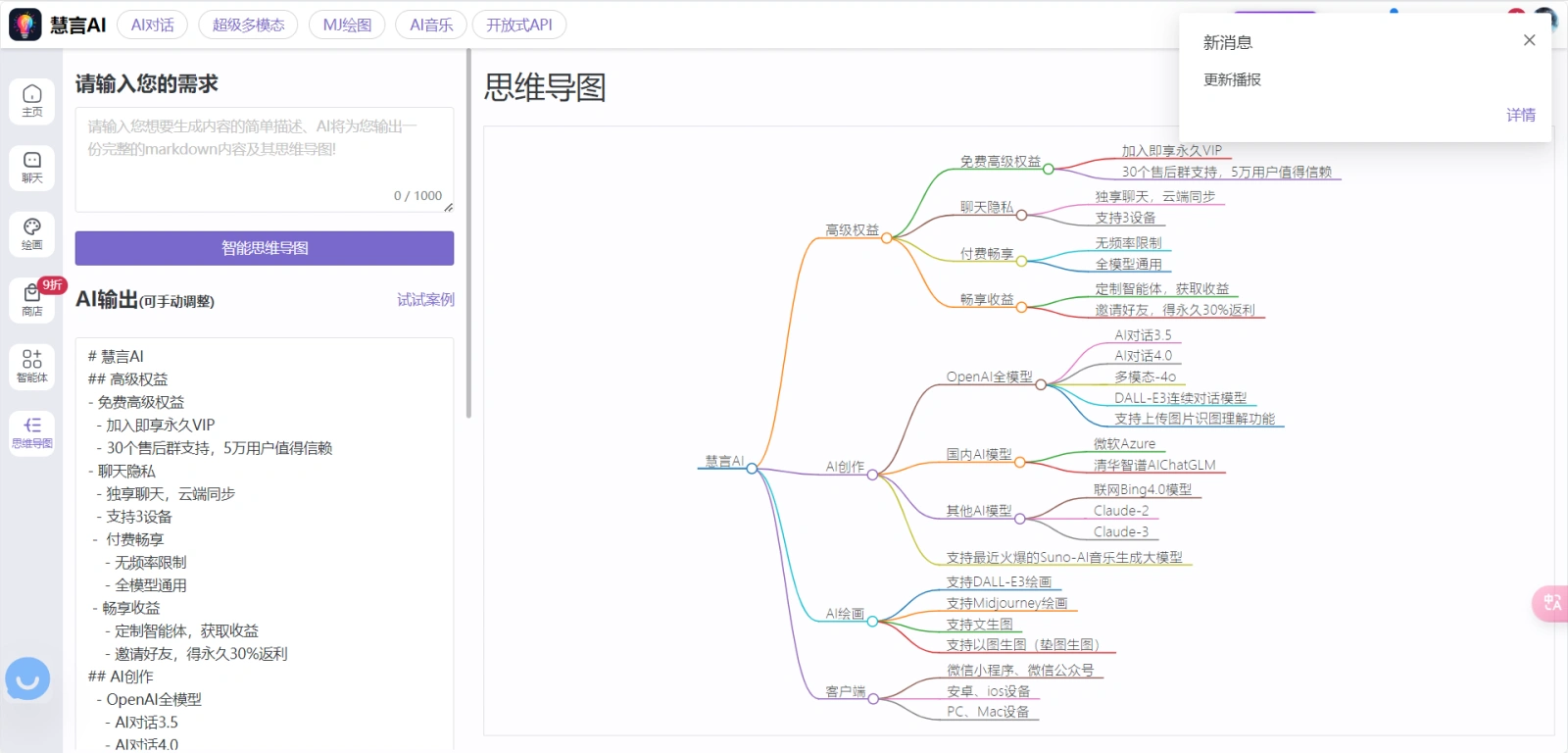Click the 独享聊天，云端同步 mind map leaf
Image resolution: width=1568 pixels, height=753 pixels.
tap(1154, 197)
